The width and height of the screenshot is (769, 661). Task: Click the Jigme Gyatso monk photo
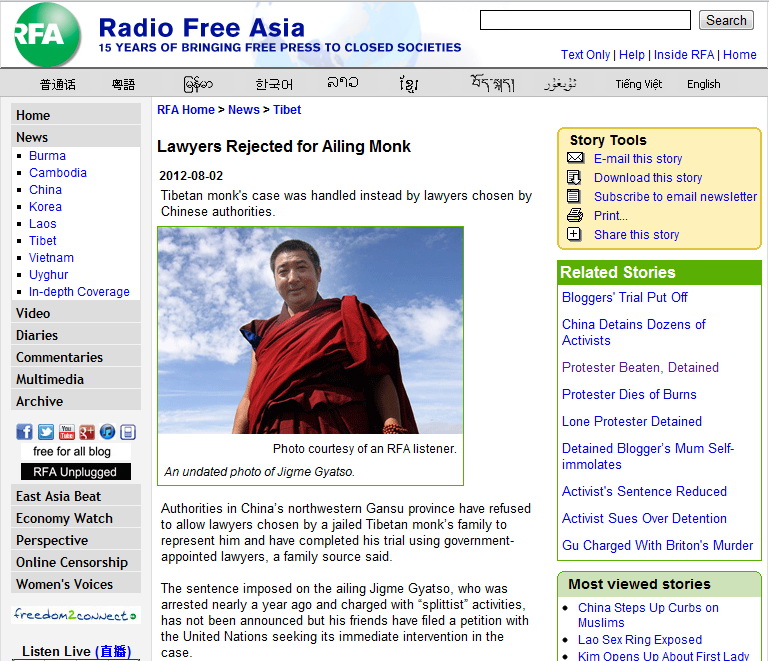point(310,330)
